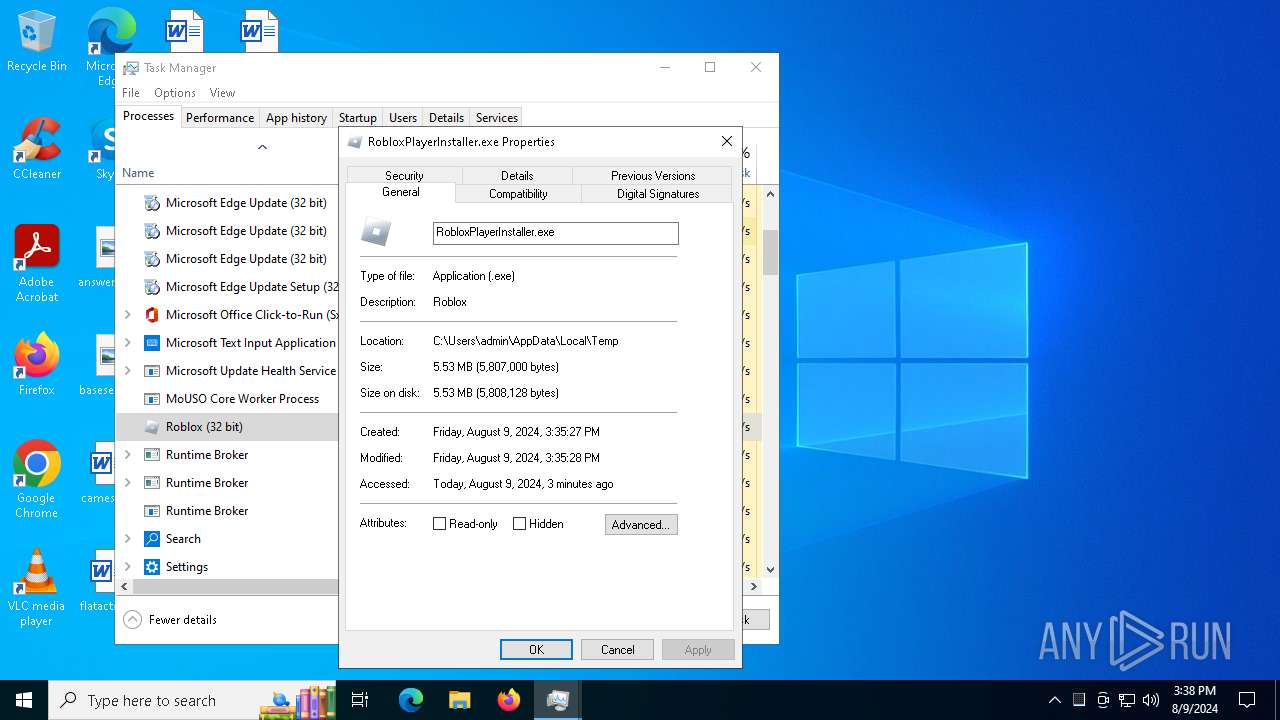Click the Name column header
The image size is (1280, 720).
(138, 173)
